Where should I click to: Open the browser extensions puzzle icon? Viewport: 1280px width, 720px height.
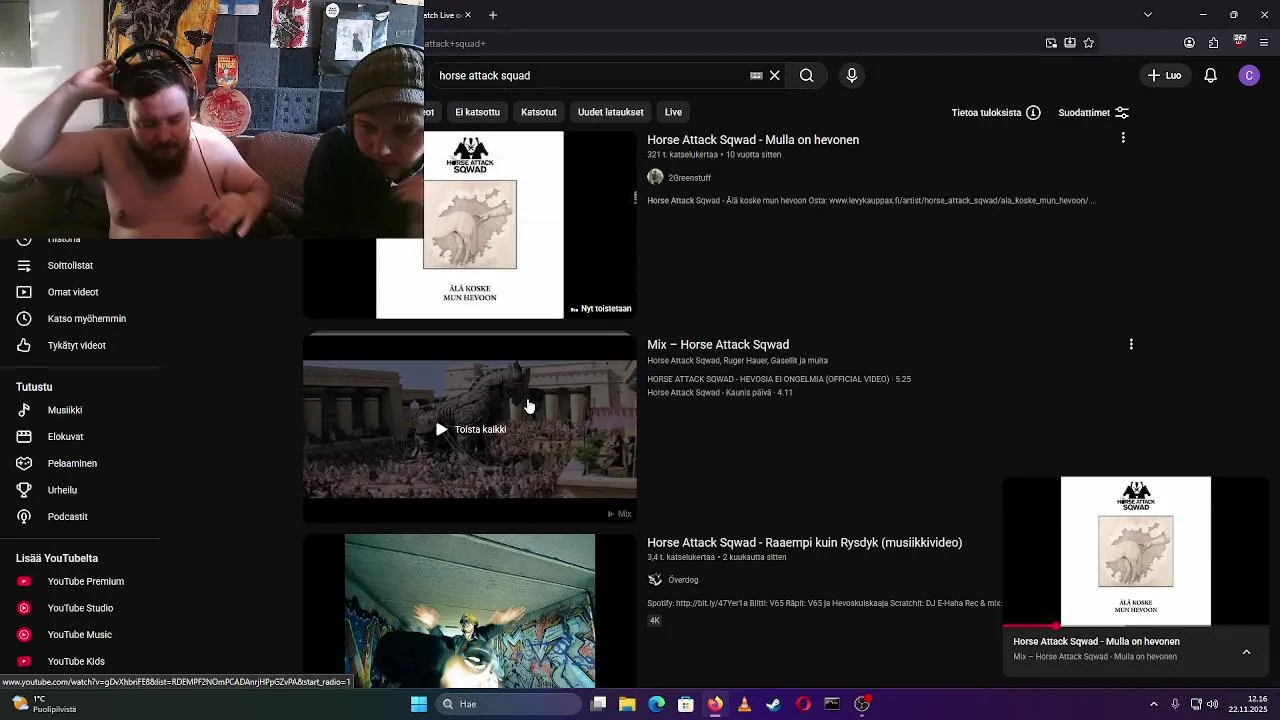click(1213, 43)
